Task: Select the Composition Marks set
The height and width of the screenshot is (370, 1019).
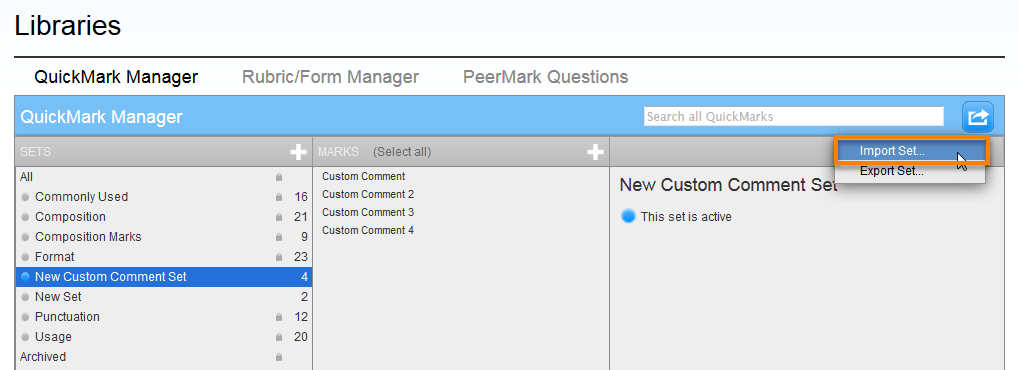Action: pyautogui.click(x=164, y=237)
